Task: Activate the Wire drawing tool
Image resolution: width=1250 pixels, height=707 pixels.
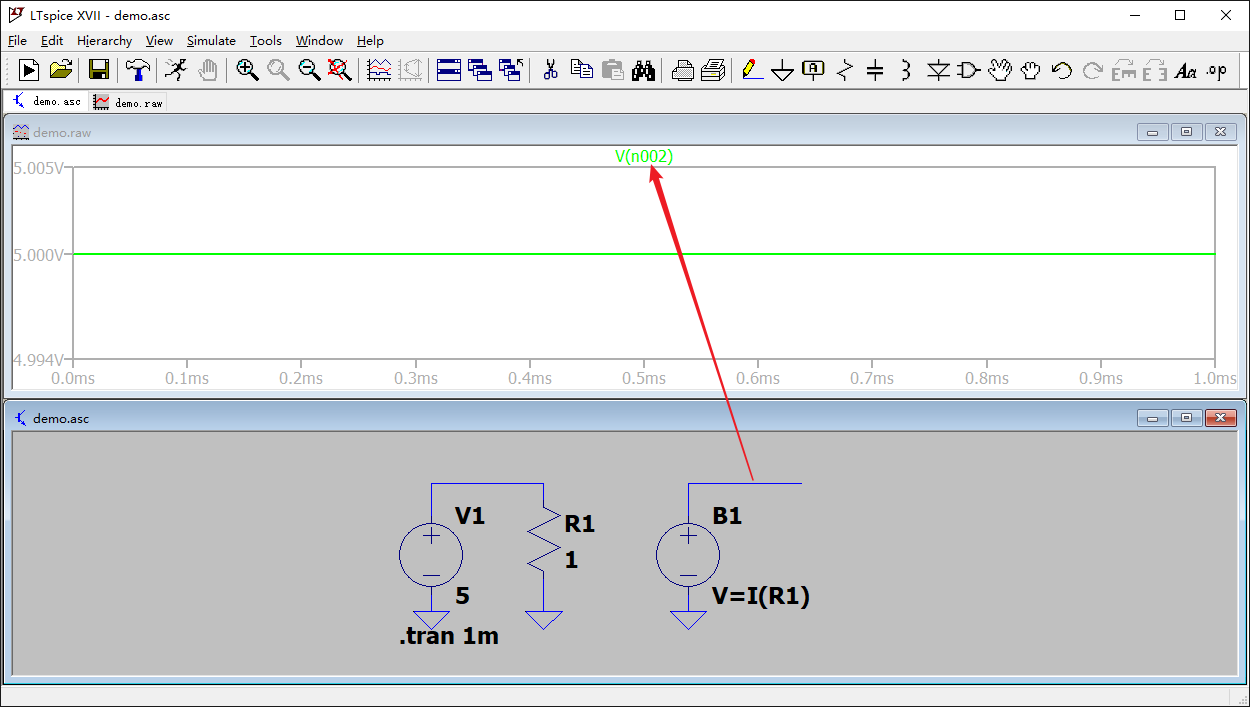Action: [751, 70]
